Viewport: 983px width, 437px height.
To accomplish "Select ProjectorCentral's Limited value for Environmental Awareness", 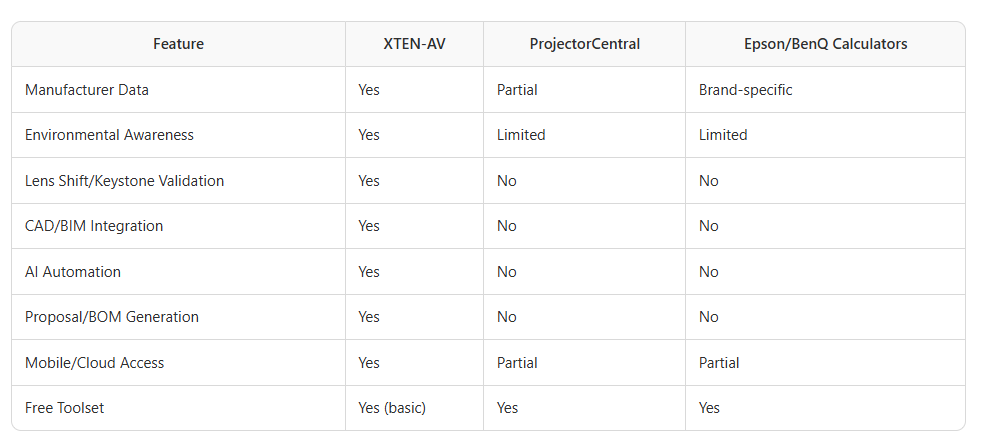I will coord(521,135).
